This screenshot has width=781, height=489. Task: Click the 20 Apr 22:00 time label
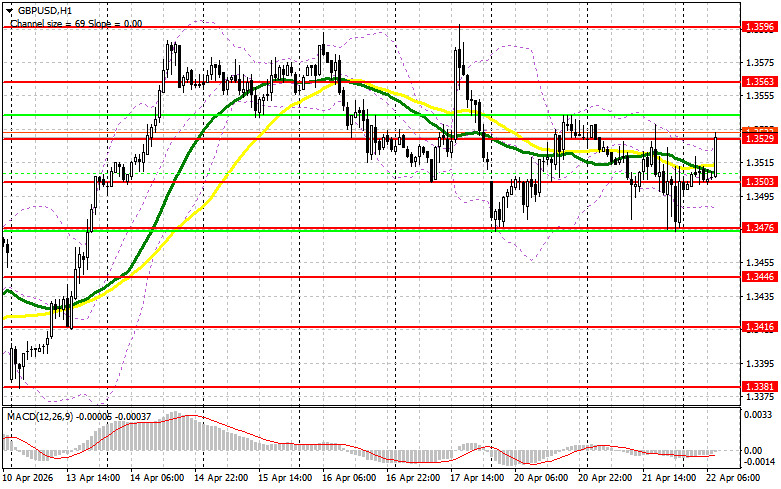[605, 478]
